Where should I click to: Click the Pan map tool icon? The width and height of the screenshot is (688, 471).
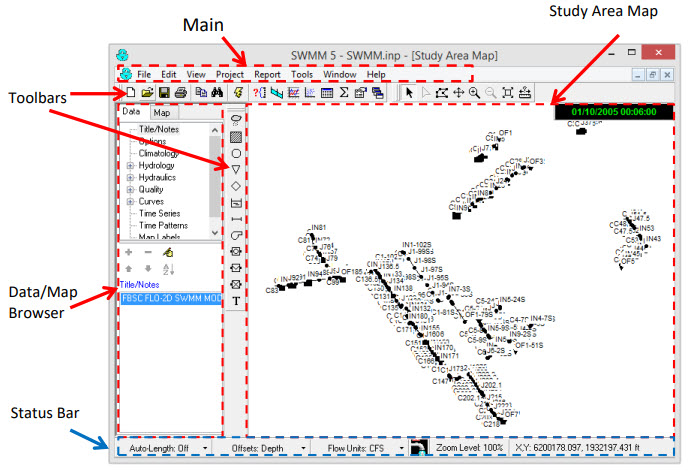(457, 93)
